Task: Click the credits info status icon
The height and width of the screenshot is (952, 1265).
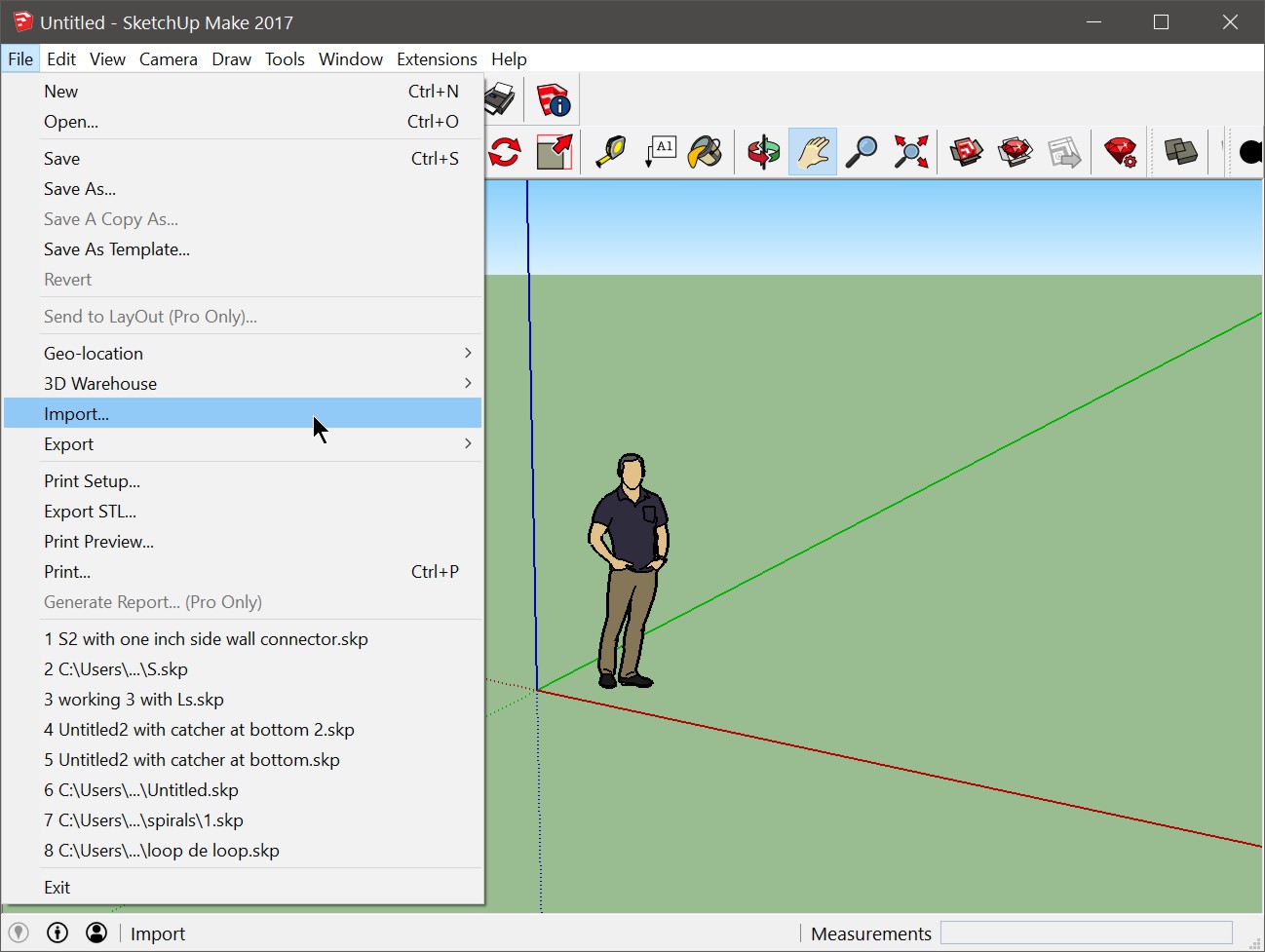Action: coord(57,933)
